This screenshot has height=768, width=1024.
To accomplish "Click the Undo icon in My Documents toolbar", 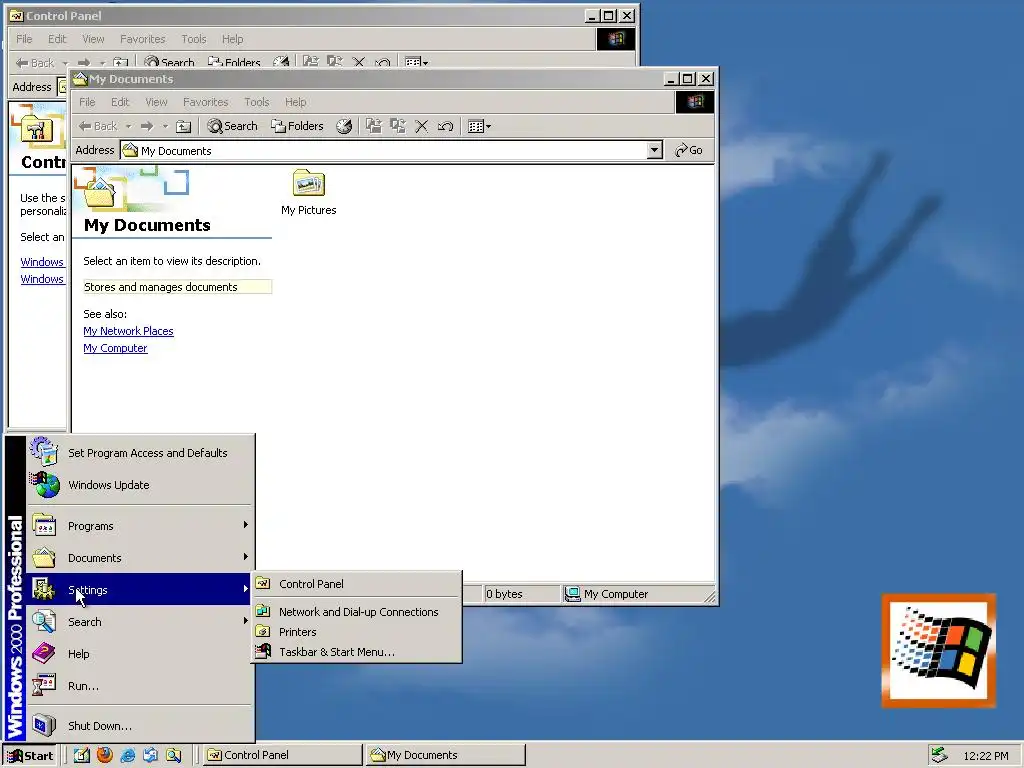I will pyautogui.click(x=445, y=126).
